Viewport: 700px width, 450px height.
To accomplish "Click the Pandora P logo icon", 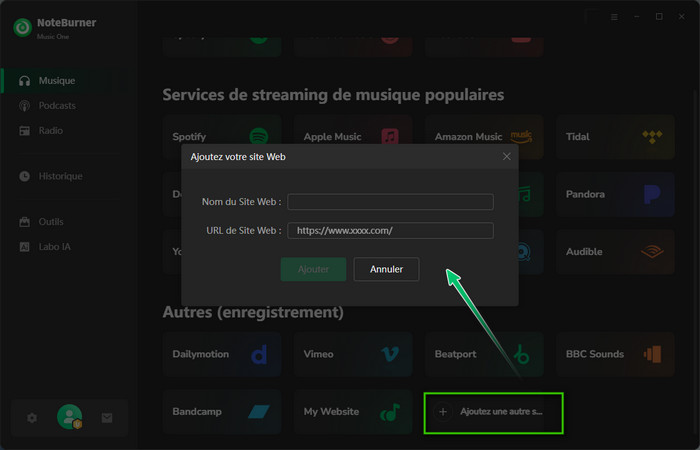I will pos(652,194).
